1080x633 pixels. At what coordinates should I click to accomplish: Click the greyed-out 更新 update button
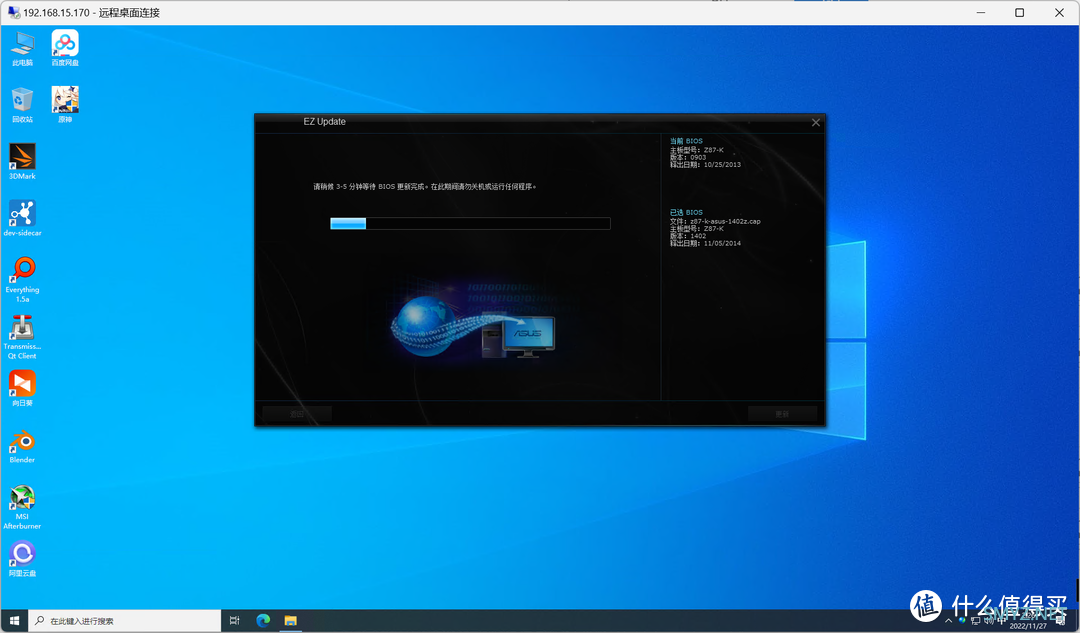pyautogui.click(x=782, y=414)
